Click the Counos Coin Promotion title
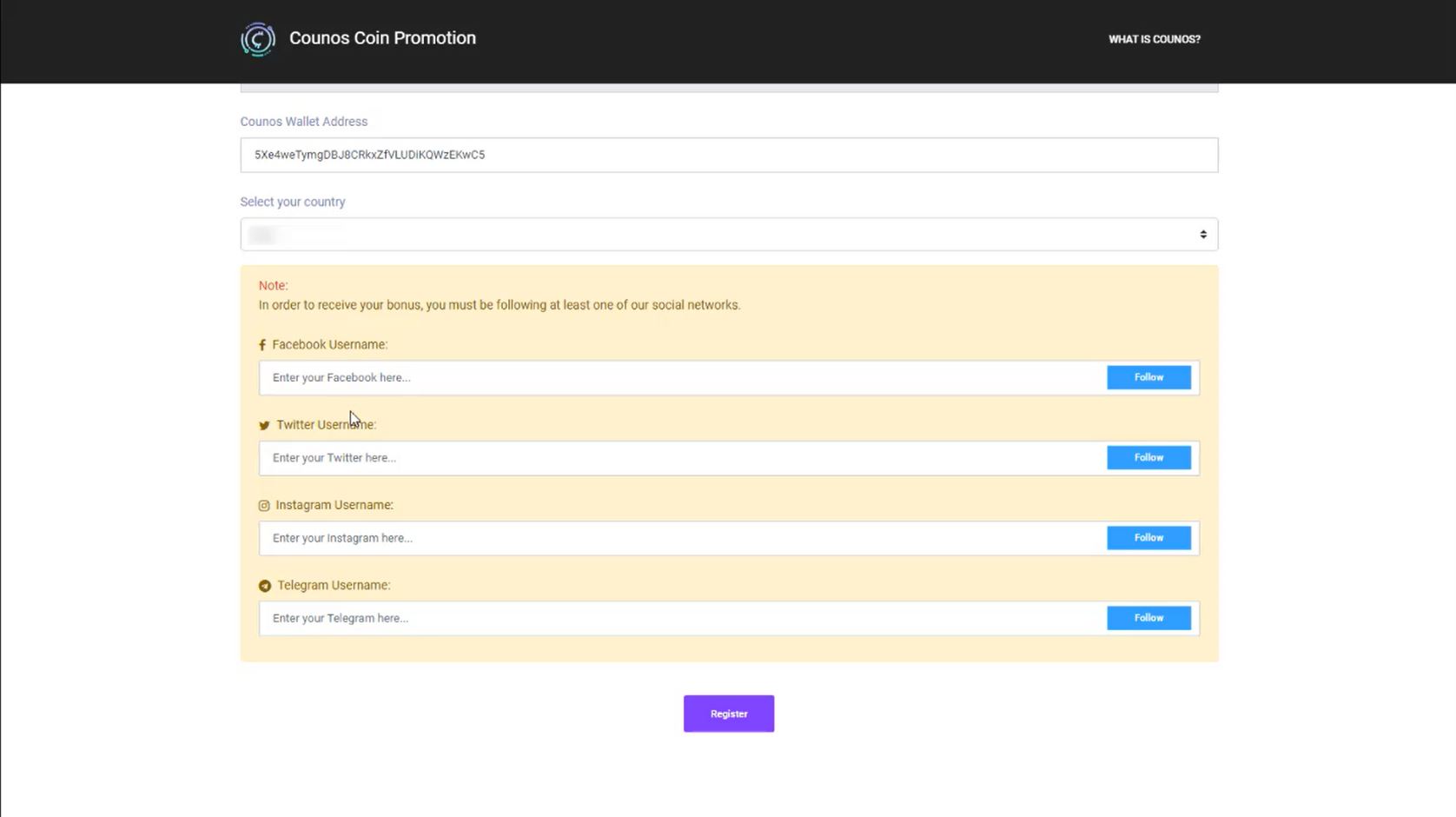Viewport: 1456px width, 817px height. (382, 38)
